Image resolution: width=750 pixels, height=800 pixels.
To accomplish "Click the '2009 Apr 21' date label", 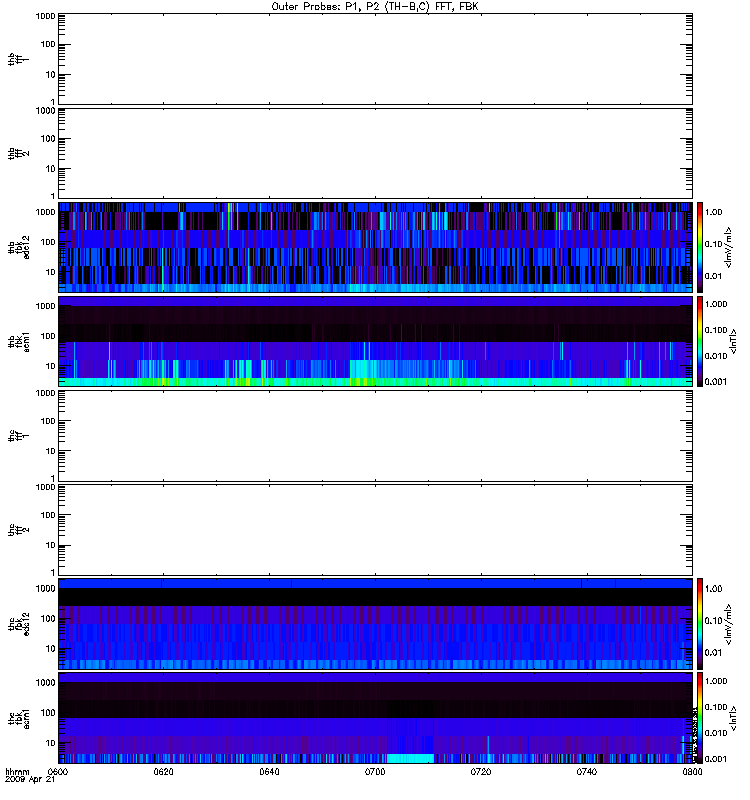I will click(30, 780).
